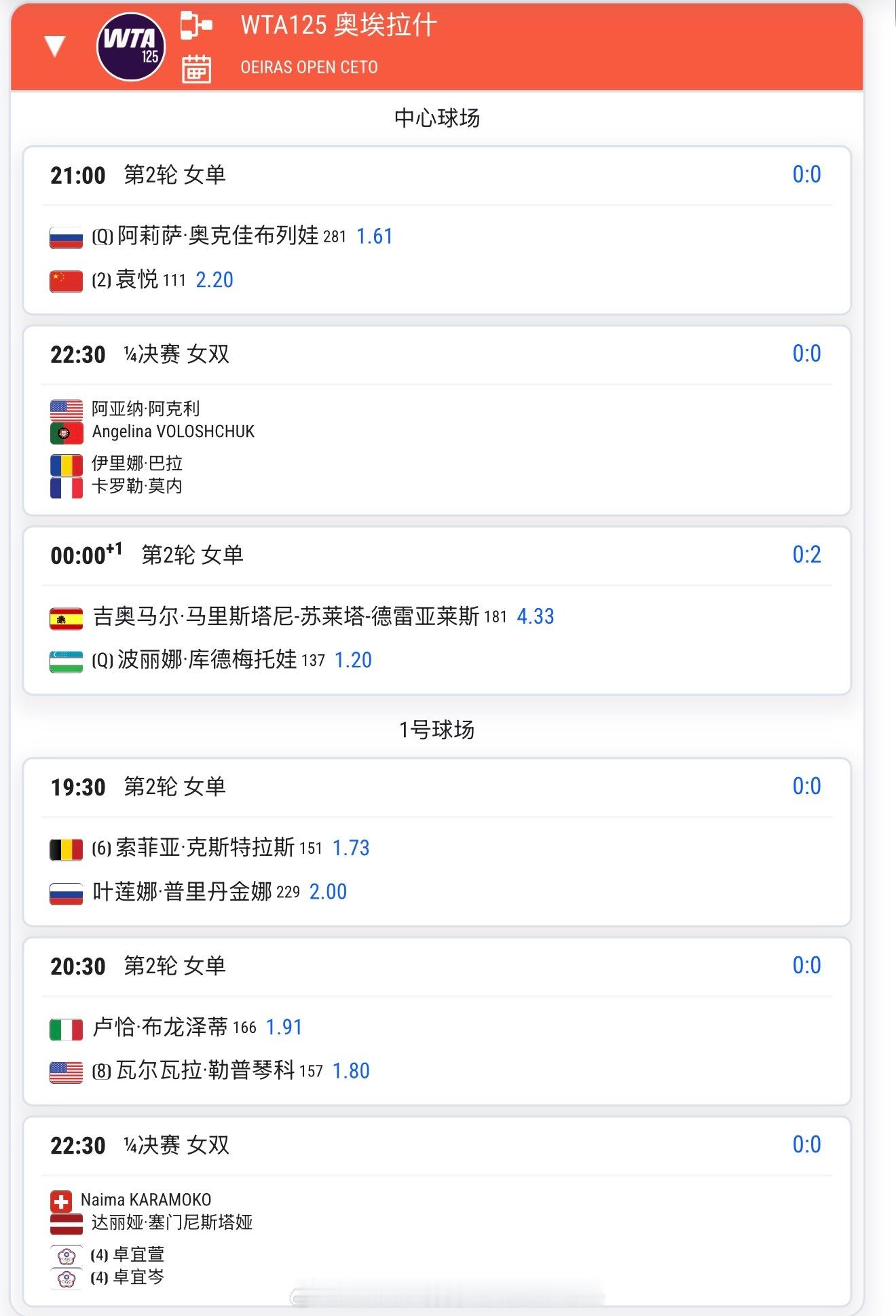
Task: Click the horizontal scrollbar at the bottom
Action: (x=448, y=1298)
